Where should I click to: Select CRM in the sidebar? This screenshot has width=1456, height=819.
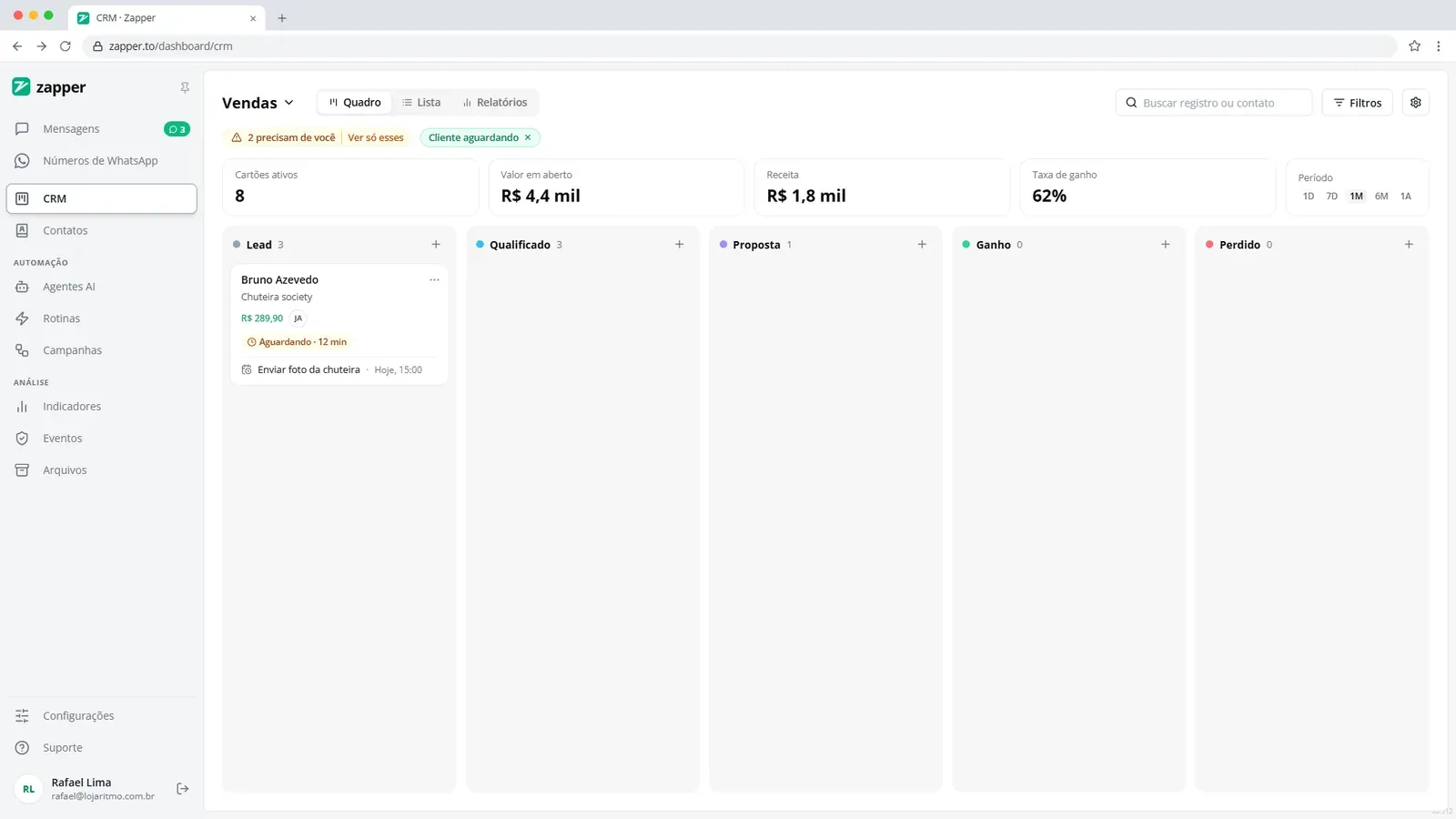102,199
